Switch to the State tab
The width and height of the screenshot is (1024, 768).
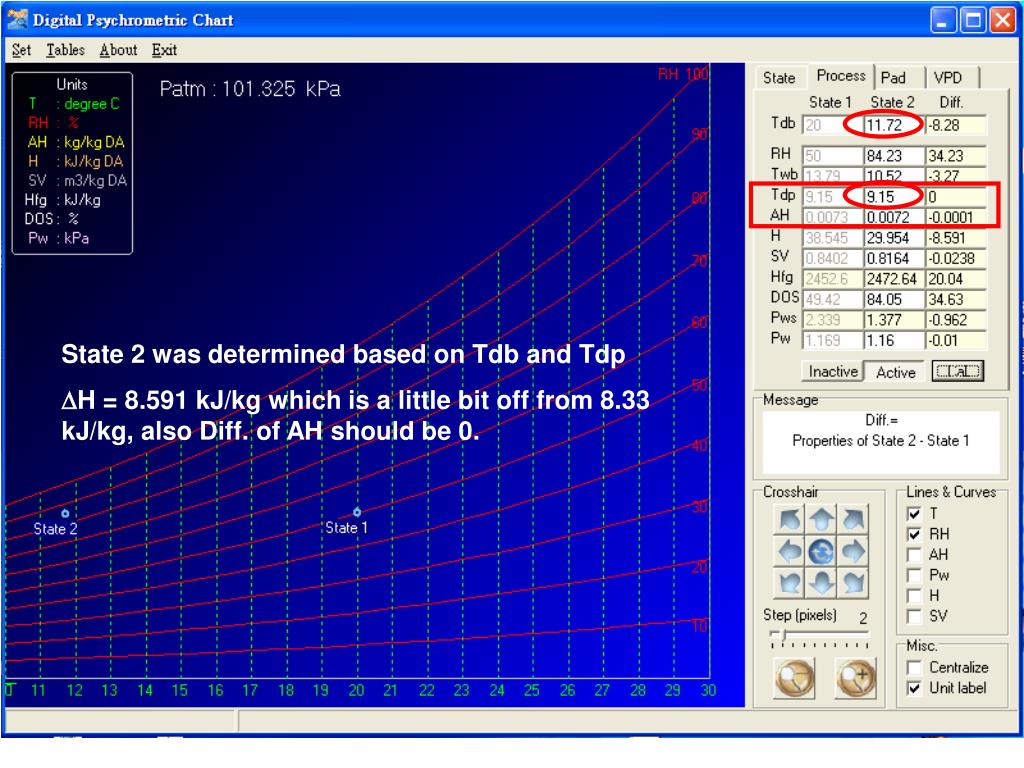click(x=780, y=78)
